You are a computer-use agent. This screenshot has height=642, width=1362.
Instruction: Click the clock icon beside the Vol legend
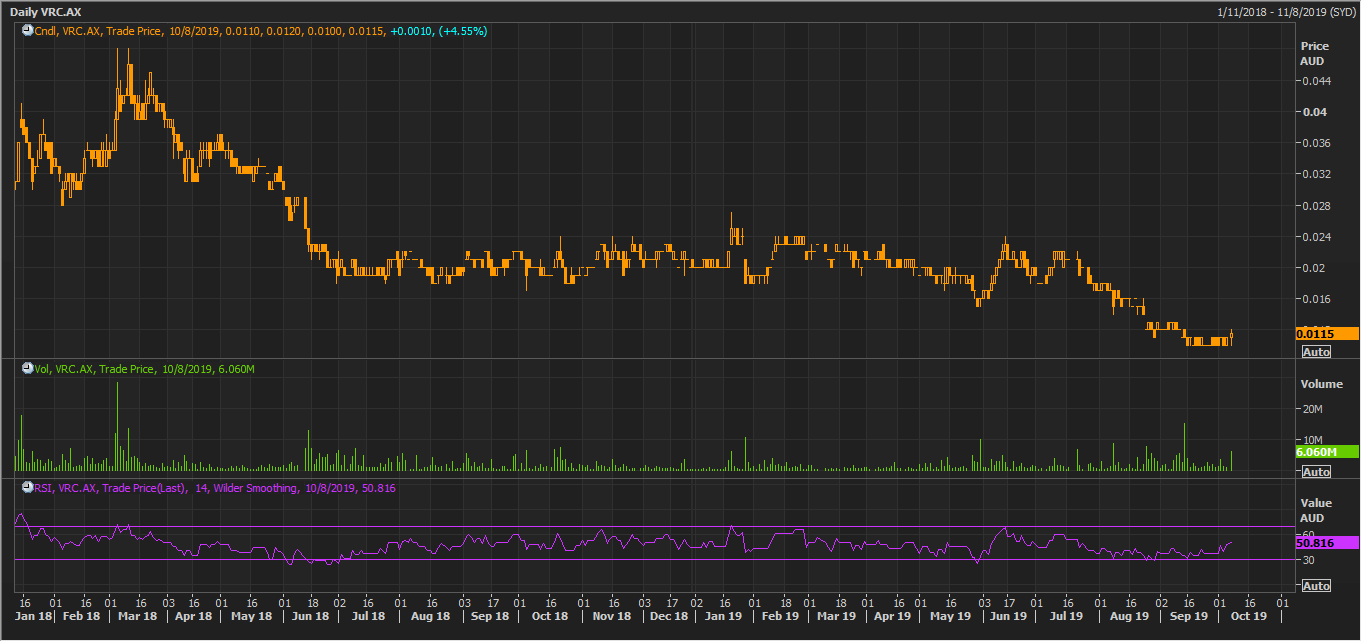(x=28, y=369)
